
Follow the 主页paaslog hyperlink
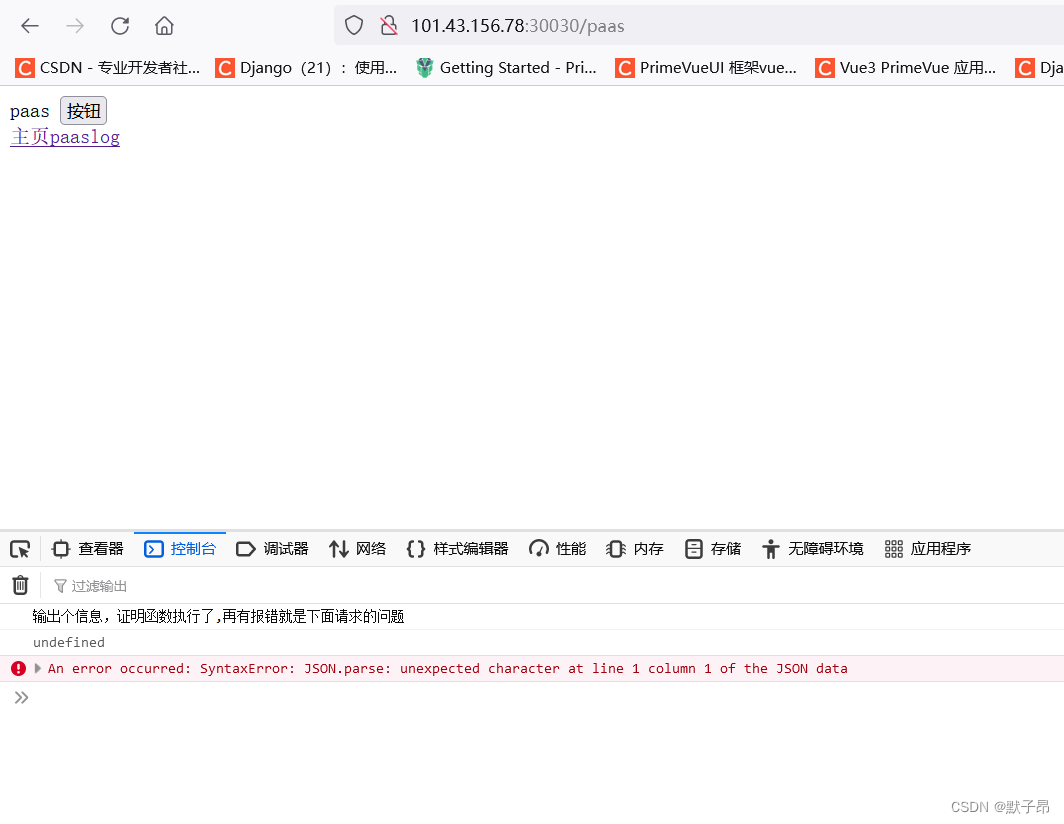(64, 137)
